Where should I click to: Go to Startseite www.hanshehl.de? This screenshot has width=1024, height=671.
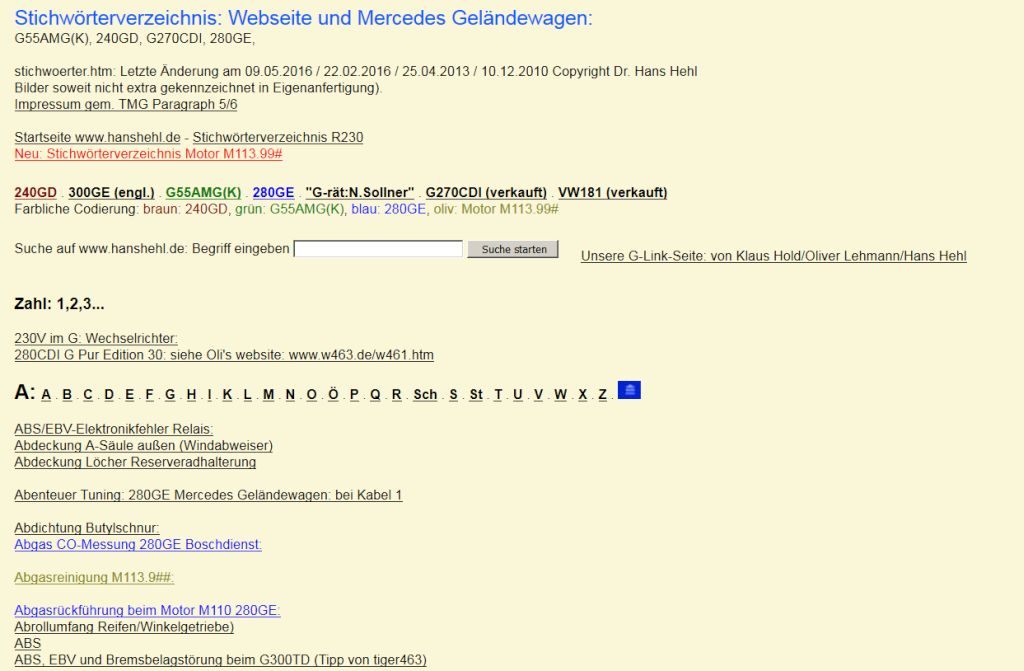[97, 137]
